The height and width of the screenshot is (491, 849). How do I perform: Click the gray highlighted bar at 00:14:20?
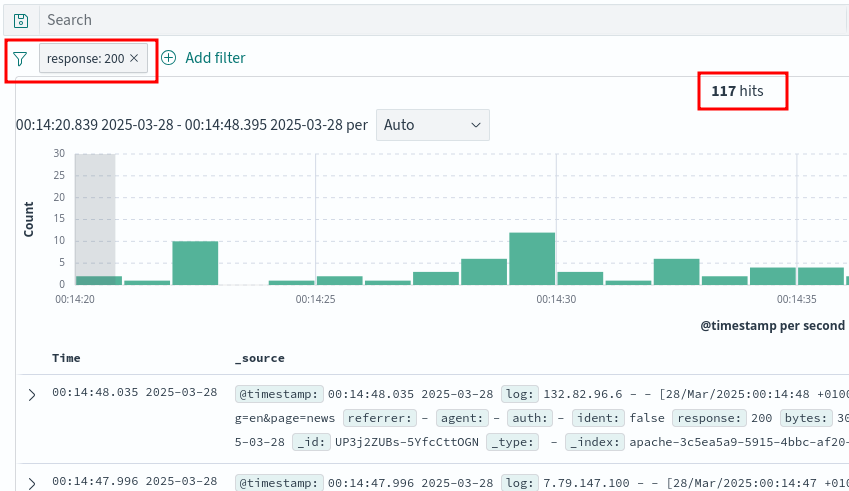coord(95,220)
